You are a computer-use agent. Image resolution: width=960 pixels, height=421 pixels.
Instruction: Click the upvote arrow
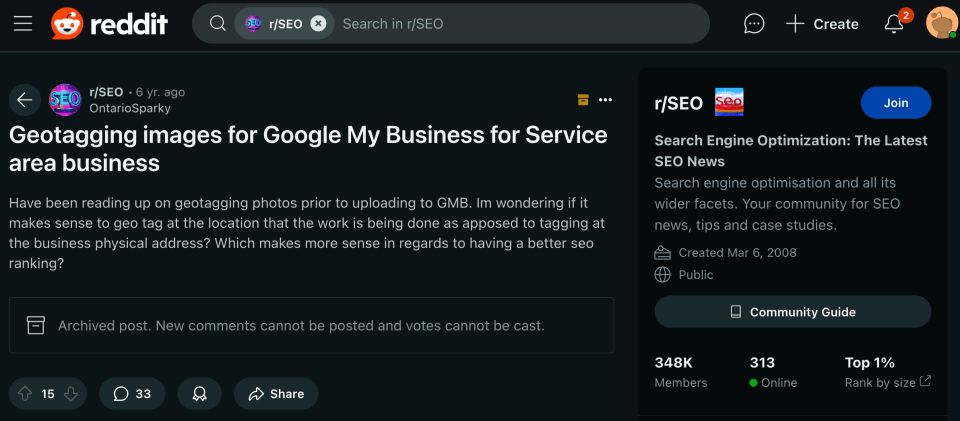point(25,393)
